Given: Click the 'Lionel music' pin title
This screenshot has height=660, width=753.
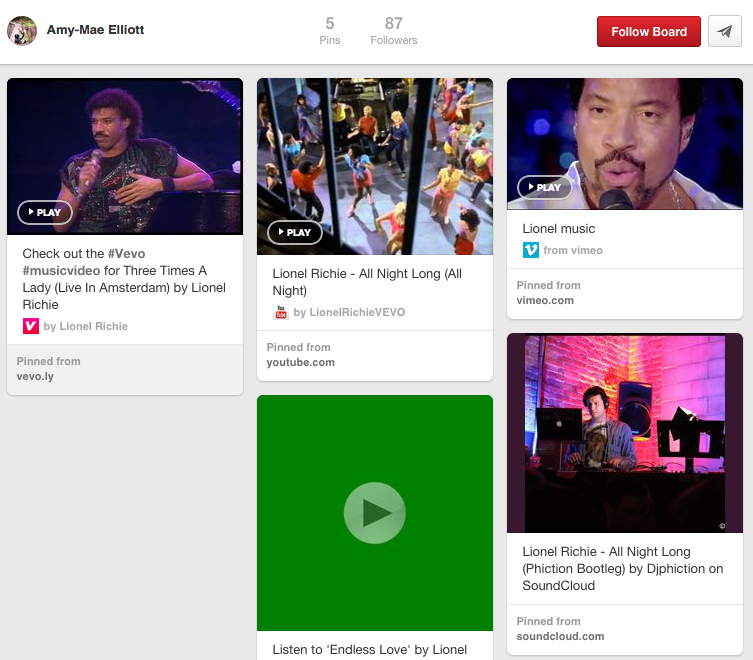Looking at the screenshot, I should tap(559, 229).
